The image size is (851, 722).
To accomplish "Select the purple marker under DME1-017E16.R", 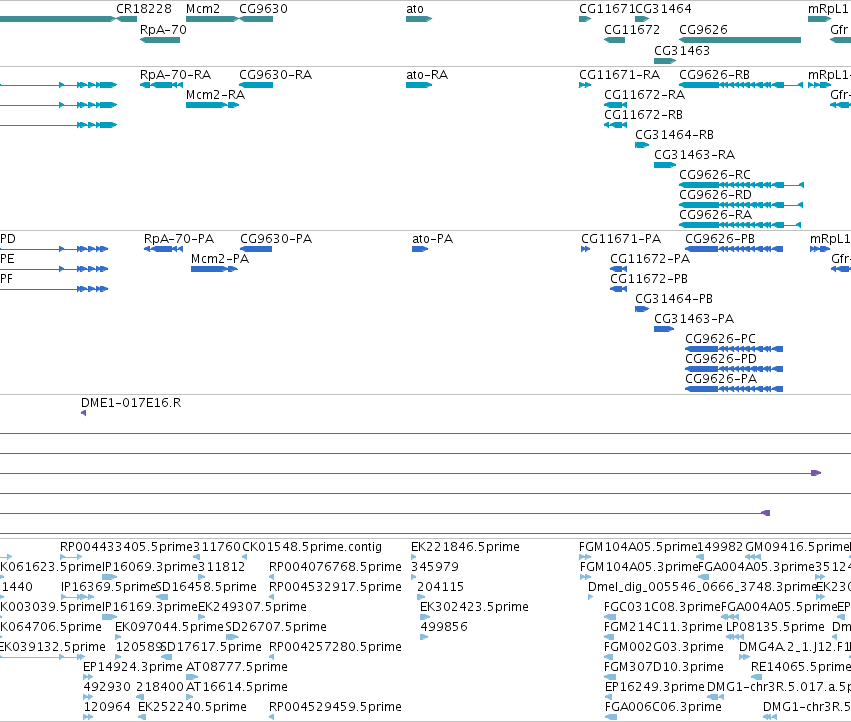I will coord(84,413).
